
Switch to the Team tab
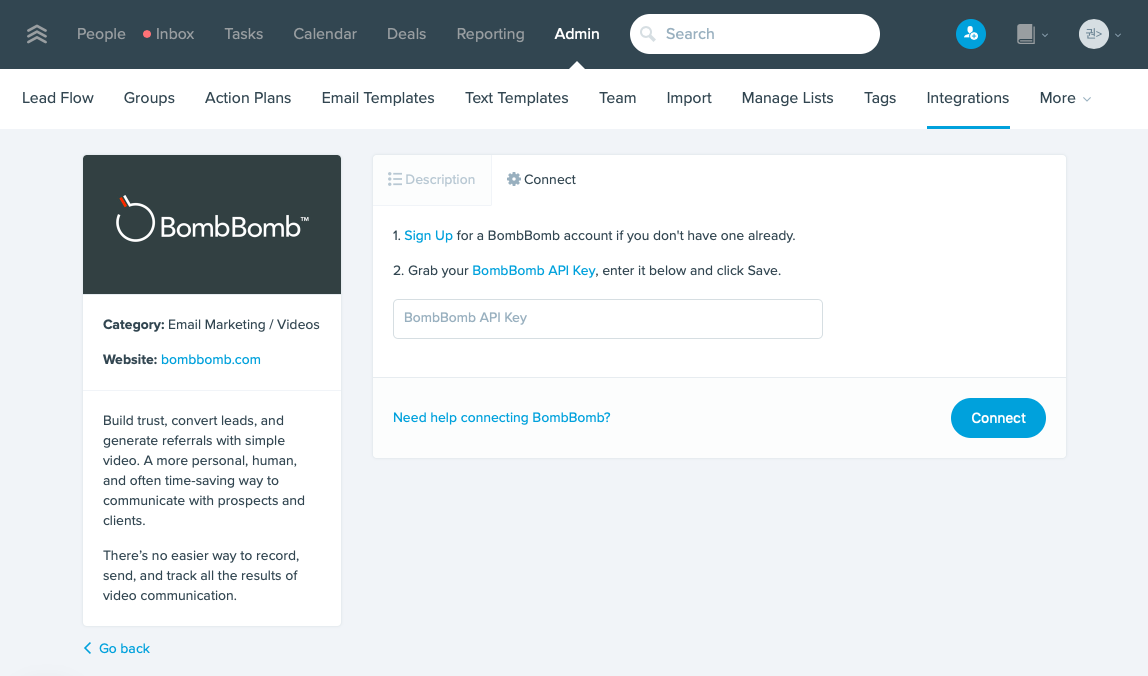click(x=617, y=98)
